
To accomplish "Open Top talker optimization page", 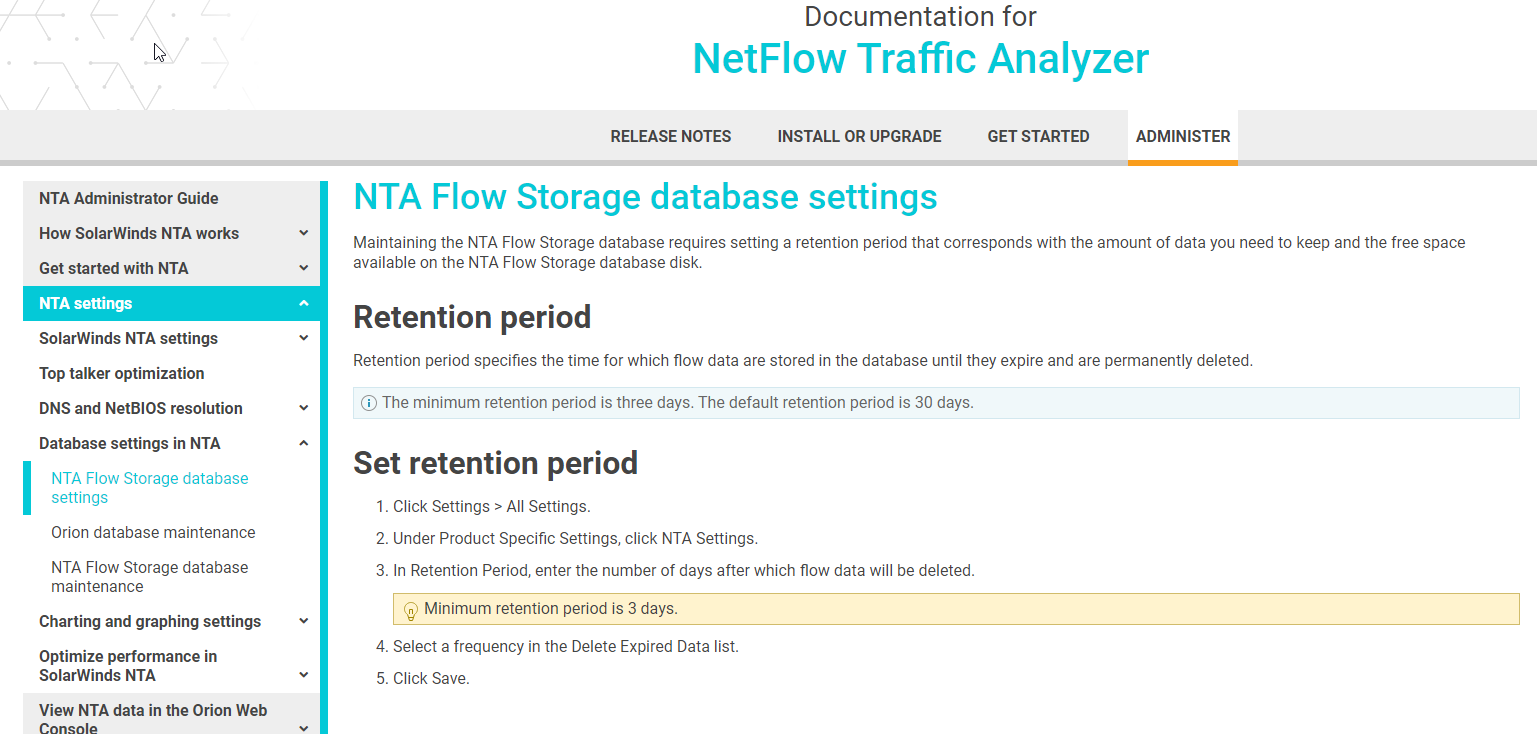I will (x=122, y=373).
